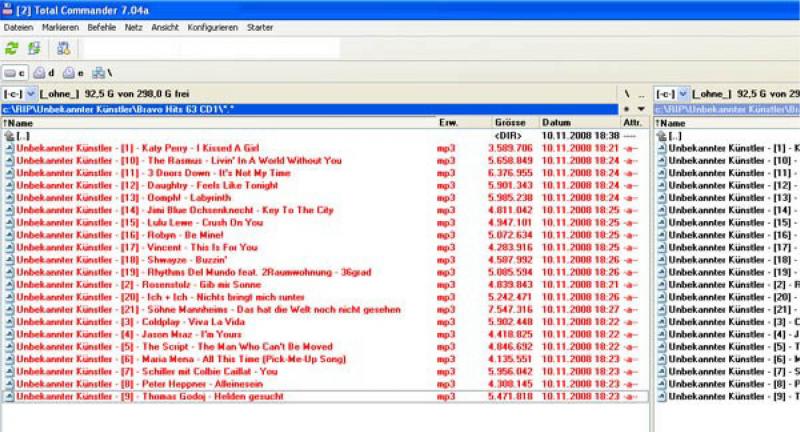Select The Script - The Man Who Can't Be Moved
The width and height of the screenshot is (800, 432).
326,347
